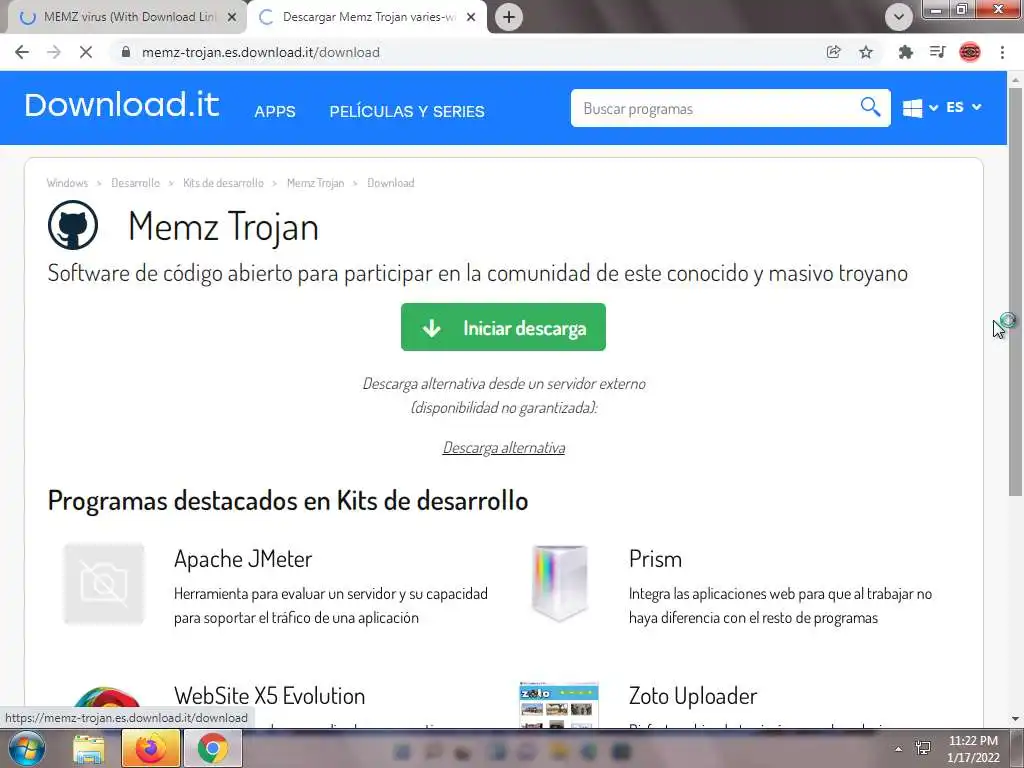Bookmark this page with the star icon
Viewport: 1024px width, 768px height.
click(x=866, y=52)
